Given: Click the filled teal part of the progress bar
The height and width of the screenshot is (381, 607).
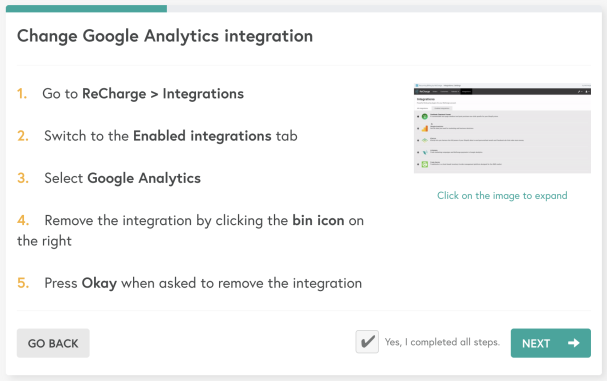Looking at the screenshot, I should click(86, 9).
